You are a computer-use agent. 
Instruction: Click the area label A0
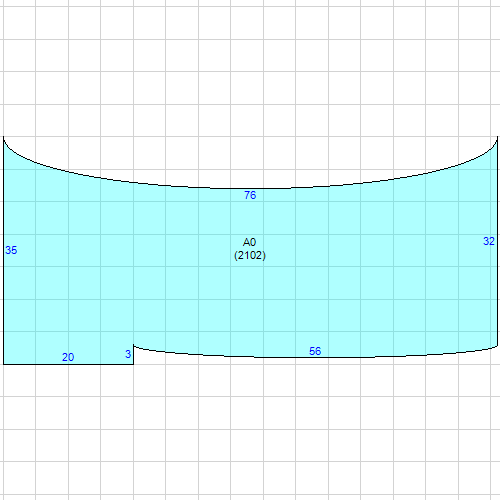click(249, 242)
